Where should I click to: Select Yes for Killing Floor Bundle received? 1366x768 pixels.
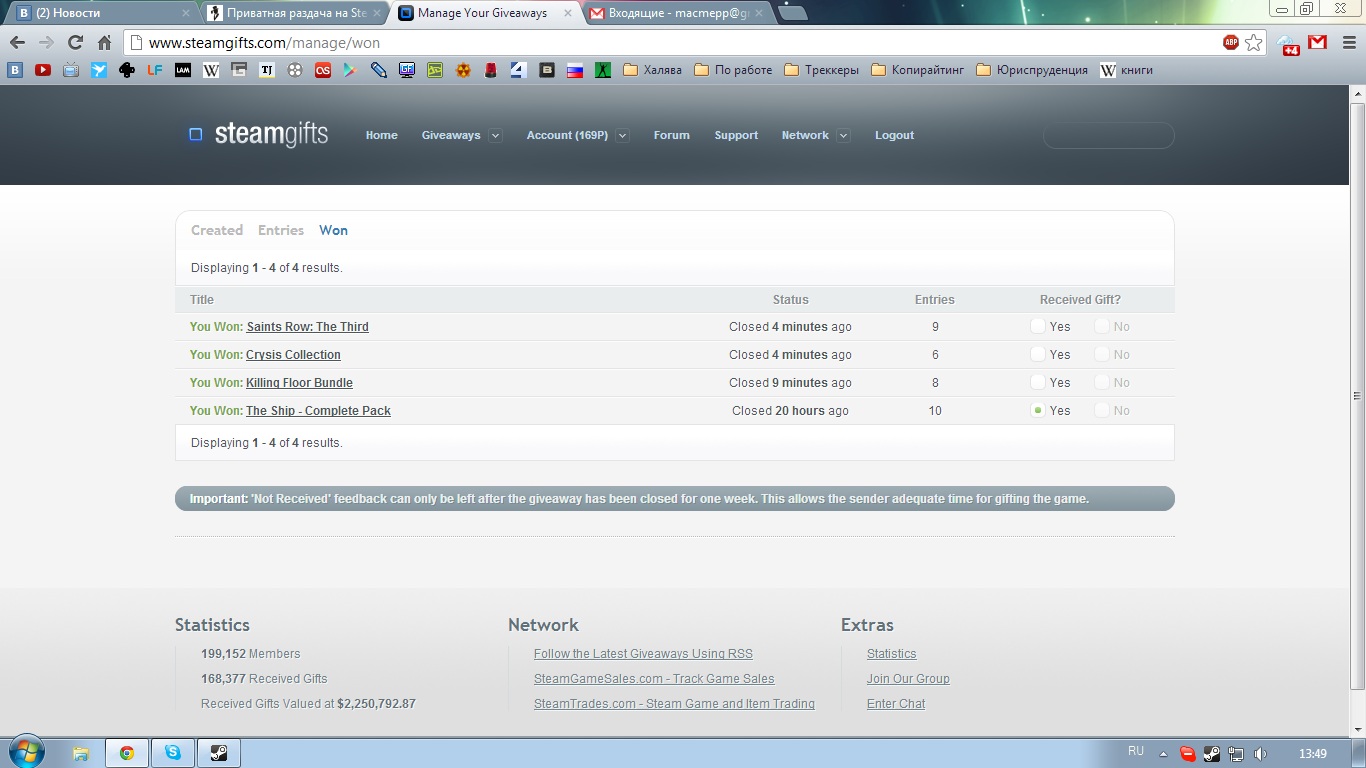pyautogui.click(x=1038, y=383)
